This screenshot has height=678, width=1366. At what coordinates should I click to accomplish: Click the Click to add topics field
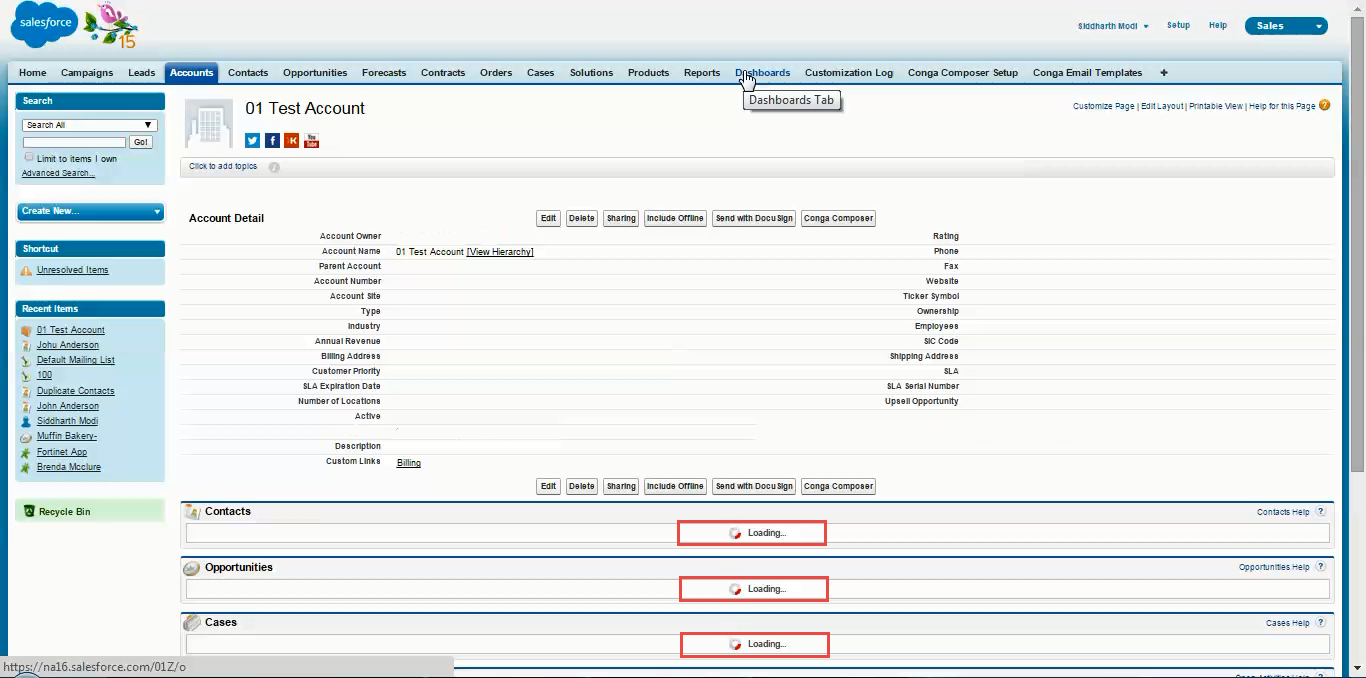pyautogui.click(x=222, y=166)
